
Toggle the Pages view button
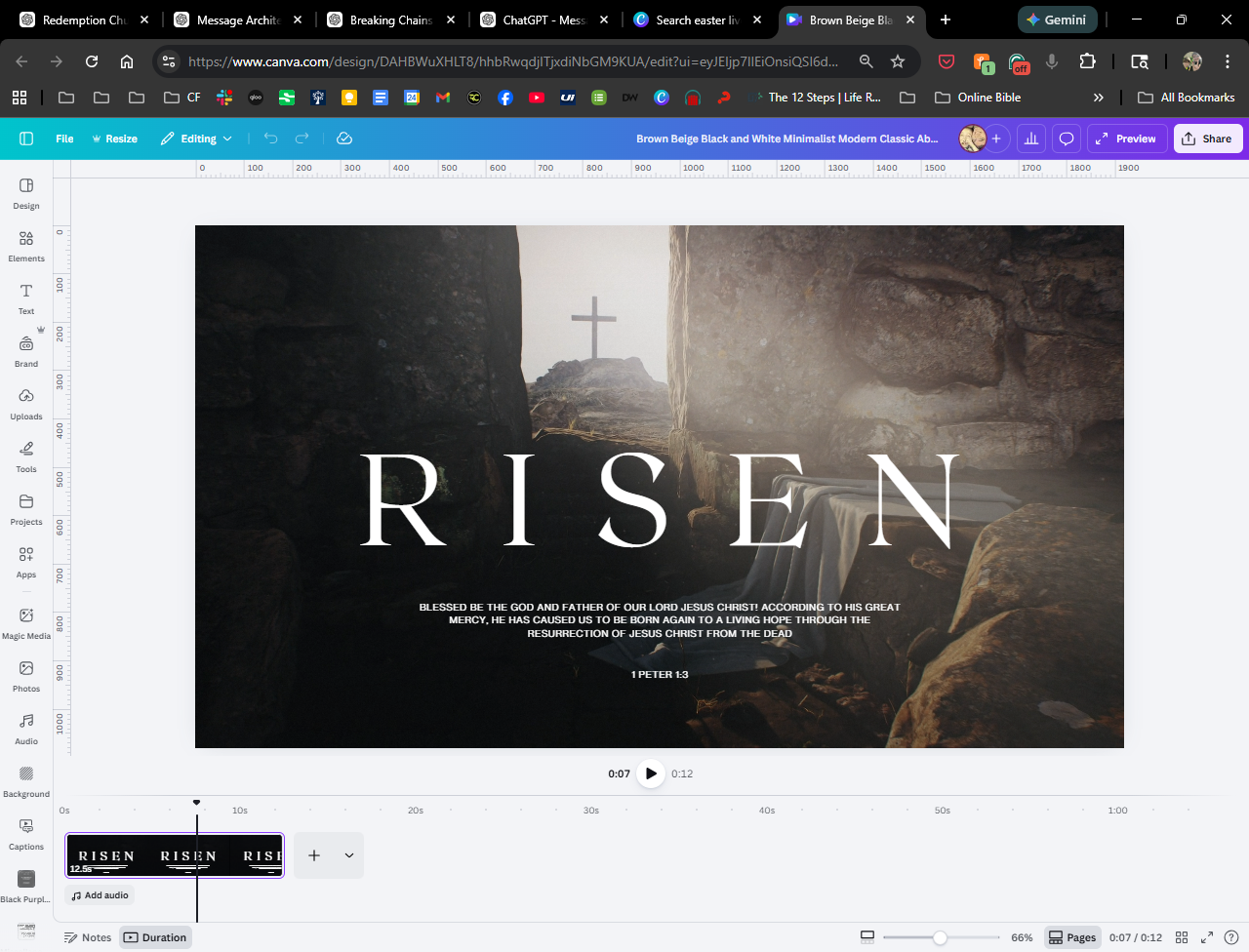point(1071,937)
